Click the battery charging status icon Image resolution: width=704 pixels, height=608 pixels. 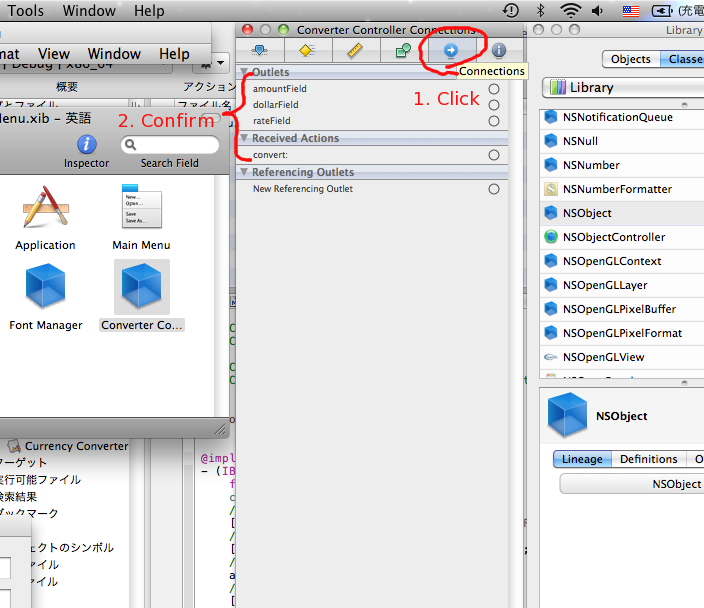[661, 11]
